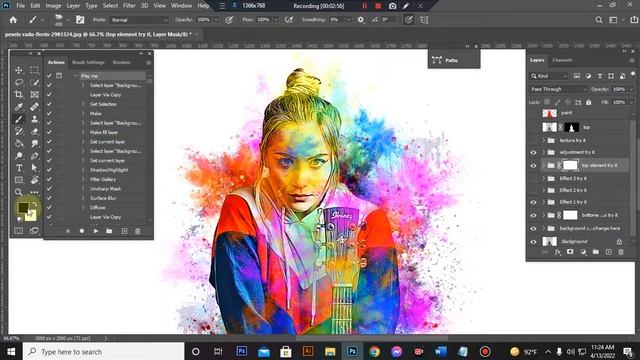Open the Image menu
640x360 pixels.
53,6
